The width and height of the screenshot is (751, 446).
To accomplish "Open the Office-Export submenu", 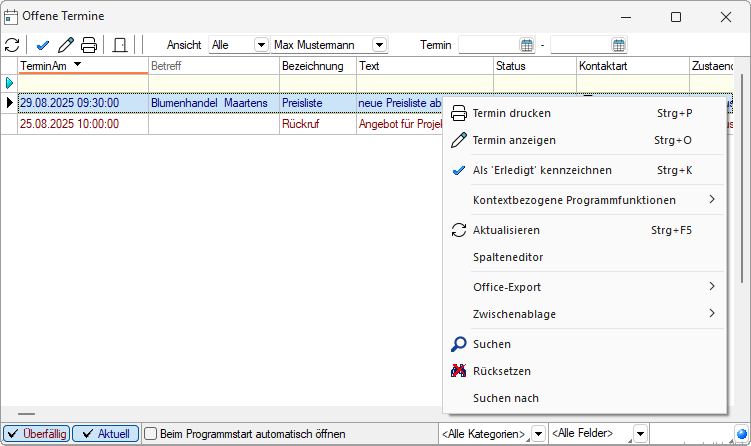I will pos(507,287).
